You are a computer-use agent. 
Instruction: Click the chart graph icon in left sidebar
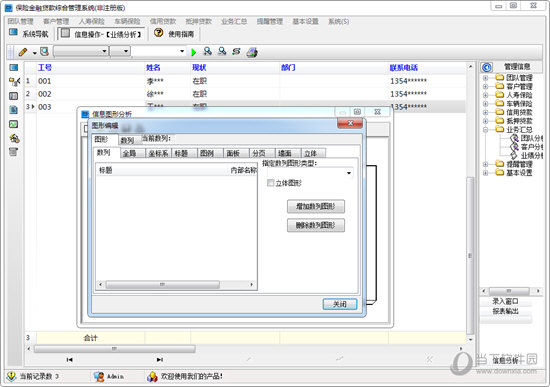coord(13,124)
